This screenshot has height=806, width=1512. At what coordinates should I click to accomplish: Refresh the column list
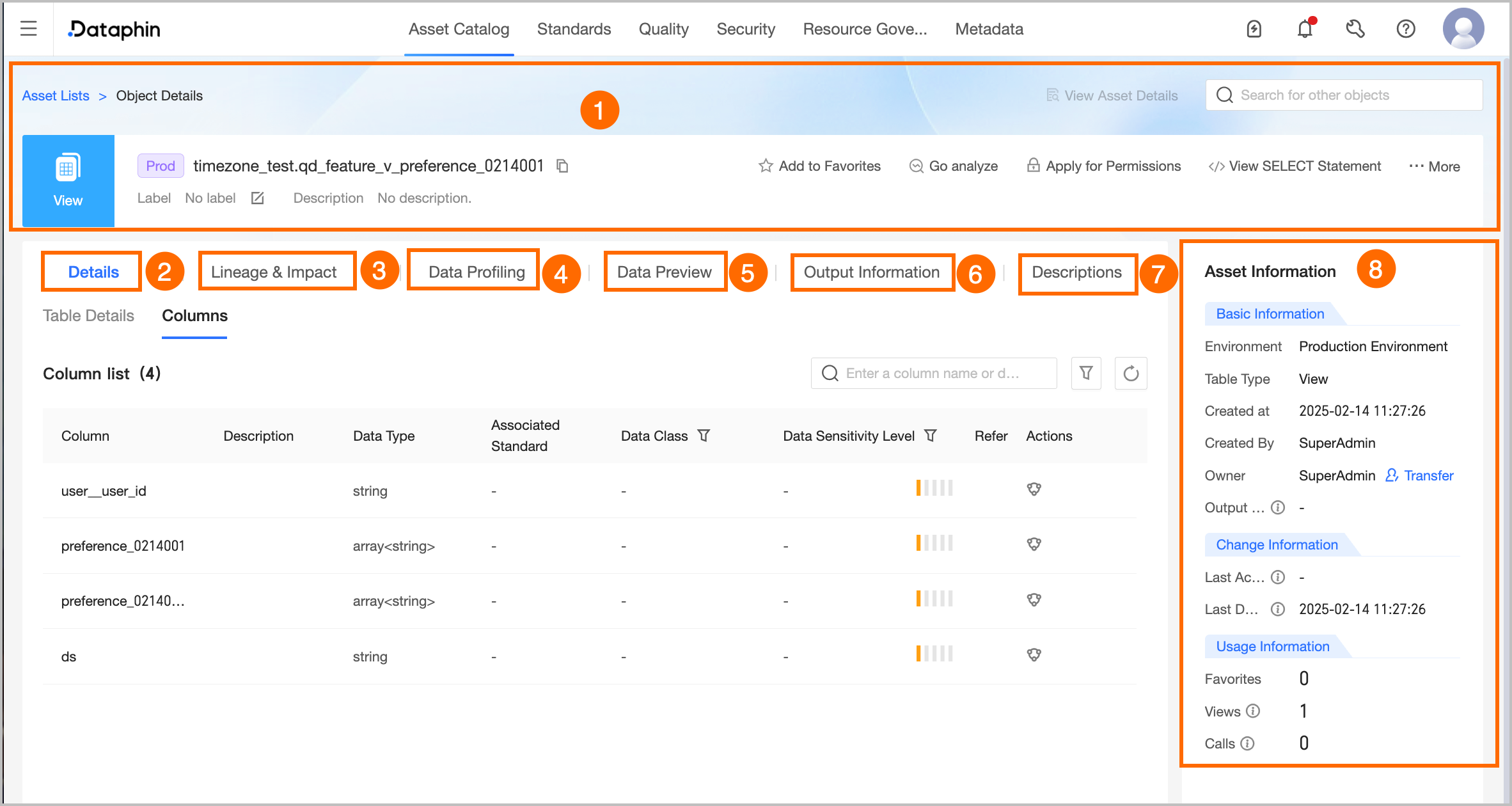(x=1131, y=374)
